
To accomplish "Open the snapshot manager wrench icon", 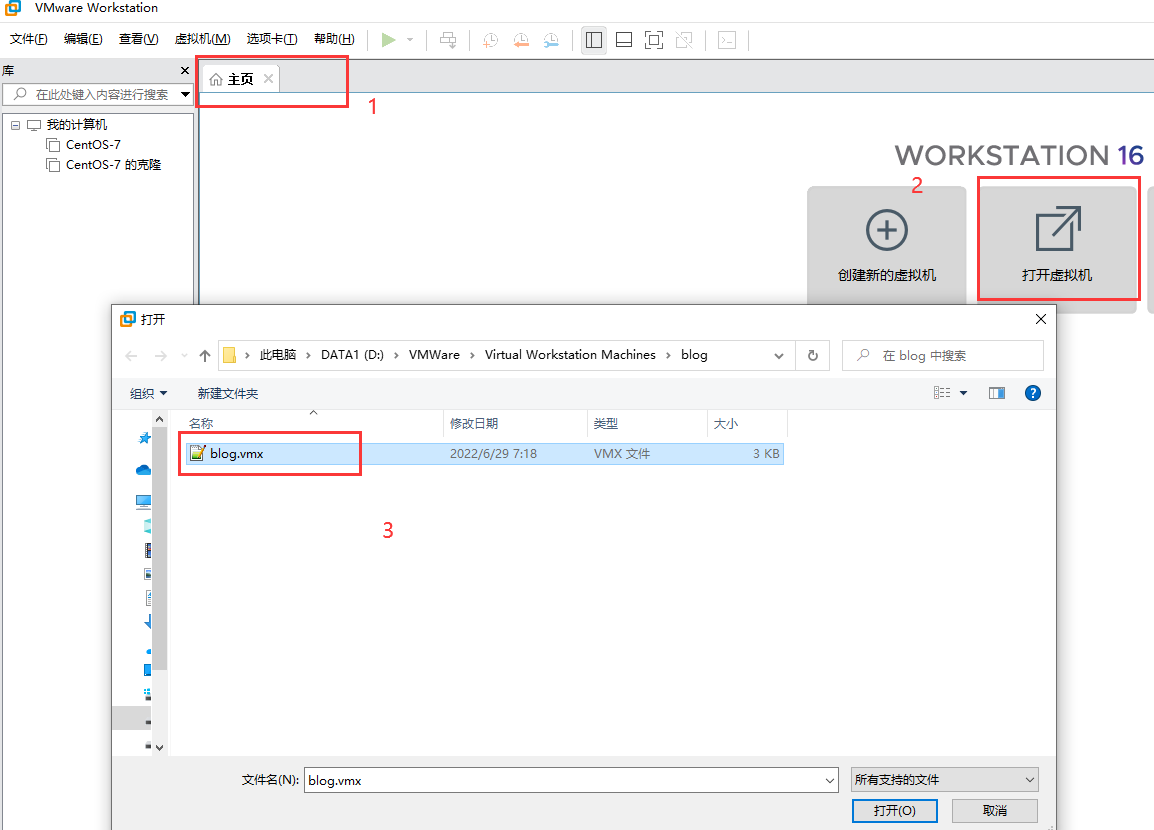I will point(551,40).
